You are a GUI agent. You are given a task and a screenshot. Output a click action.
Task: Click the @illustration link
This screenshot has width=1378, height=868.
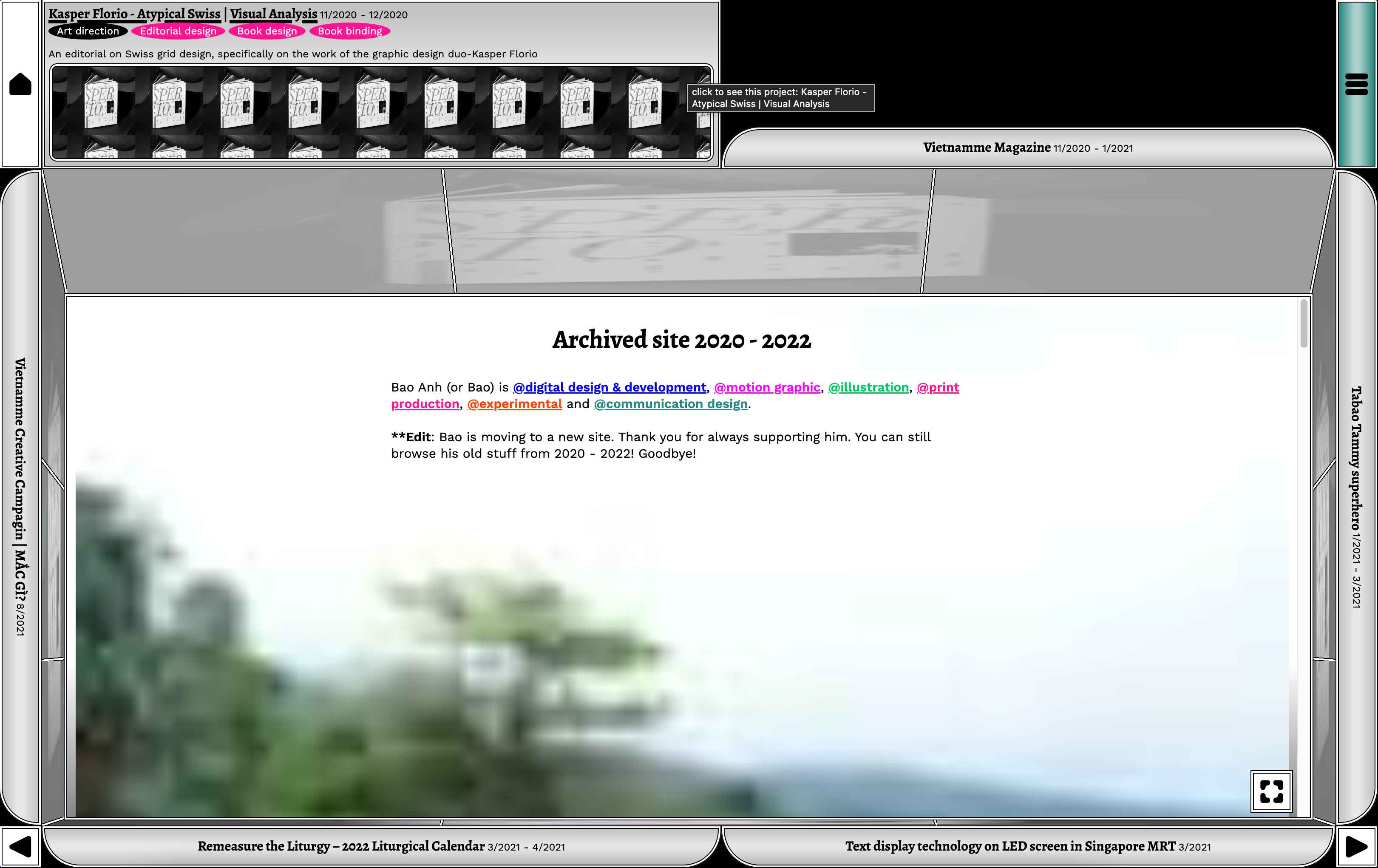pyautogui.click(x=868, y=387)
